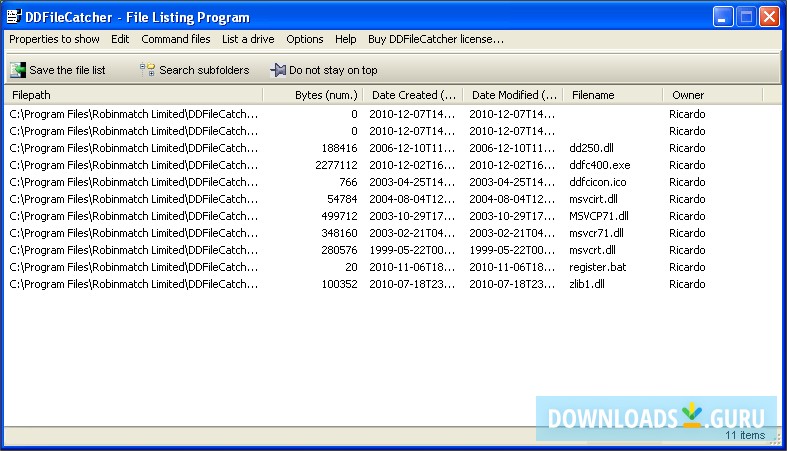
Task: Click date created 2003-04-25T14 cell
Action: [412, 182]
